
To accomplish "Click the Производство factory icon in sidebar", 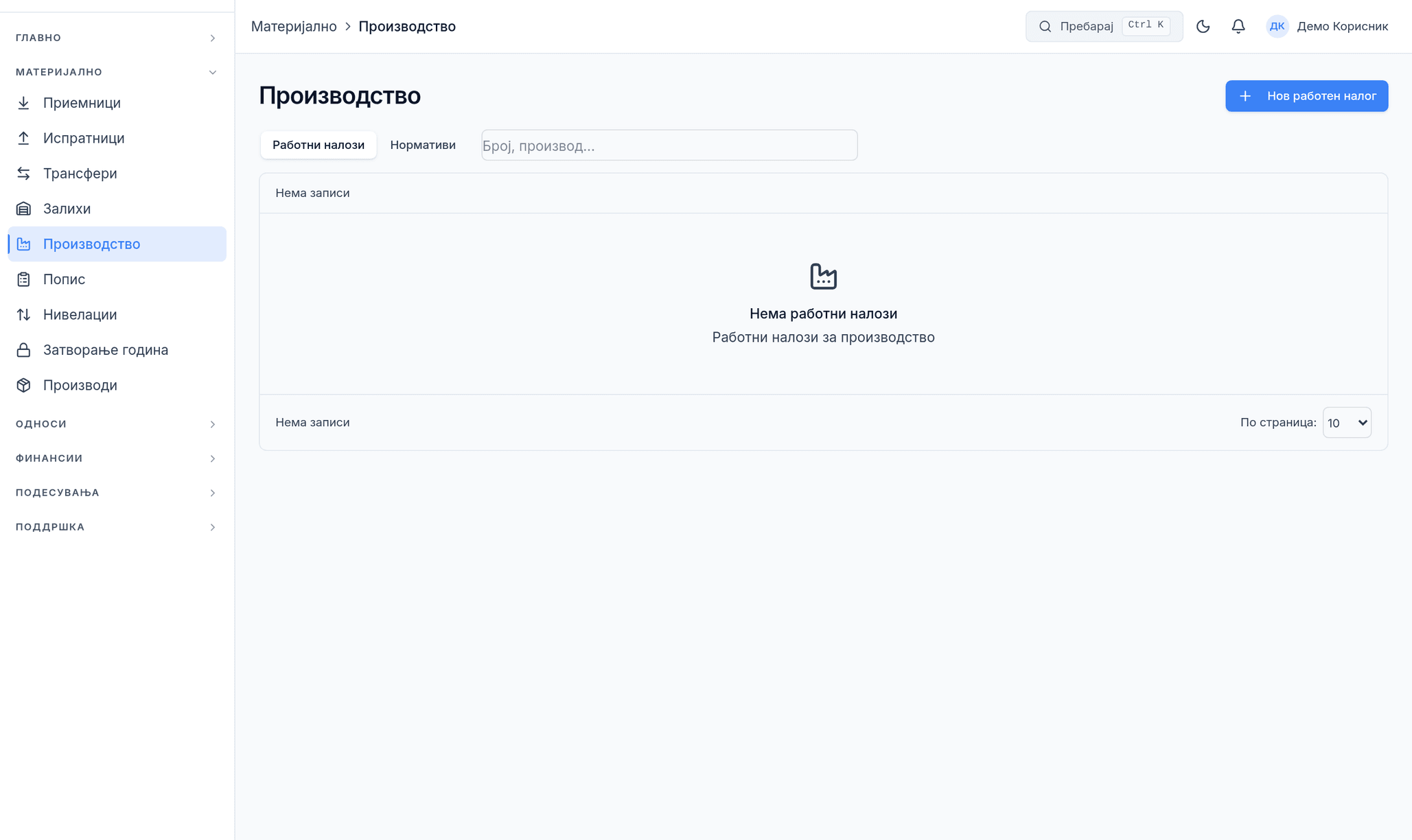I will pyautogui.click(x=23, y=244).
